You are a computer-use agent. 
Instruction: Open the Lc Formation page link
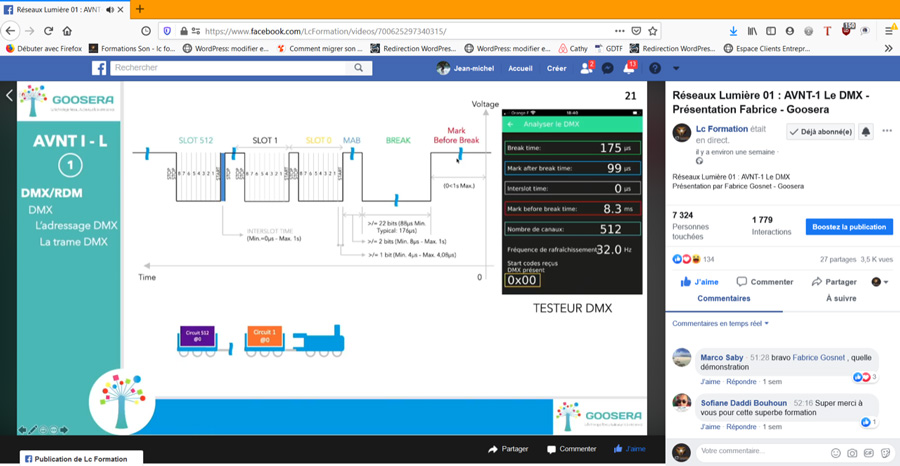pyautogui.click(x=721, y=129)
